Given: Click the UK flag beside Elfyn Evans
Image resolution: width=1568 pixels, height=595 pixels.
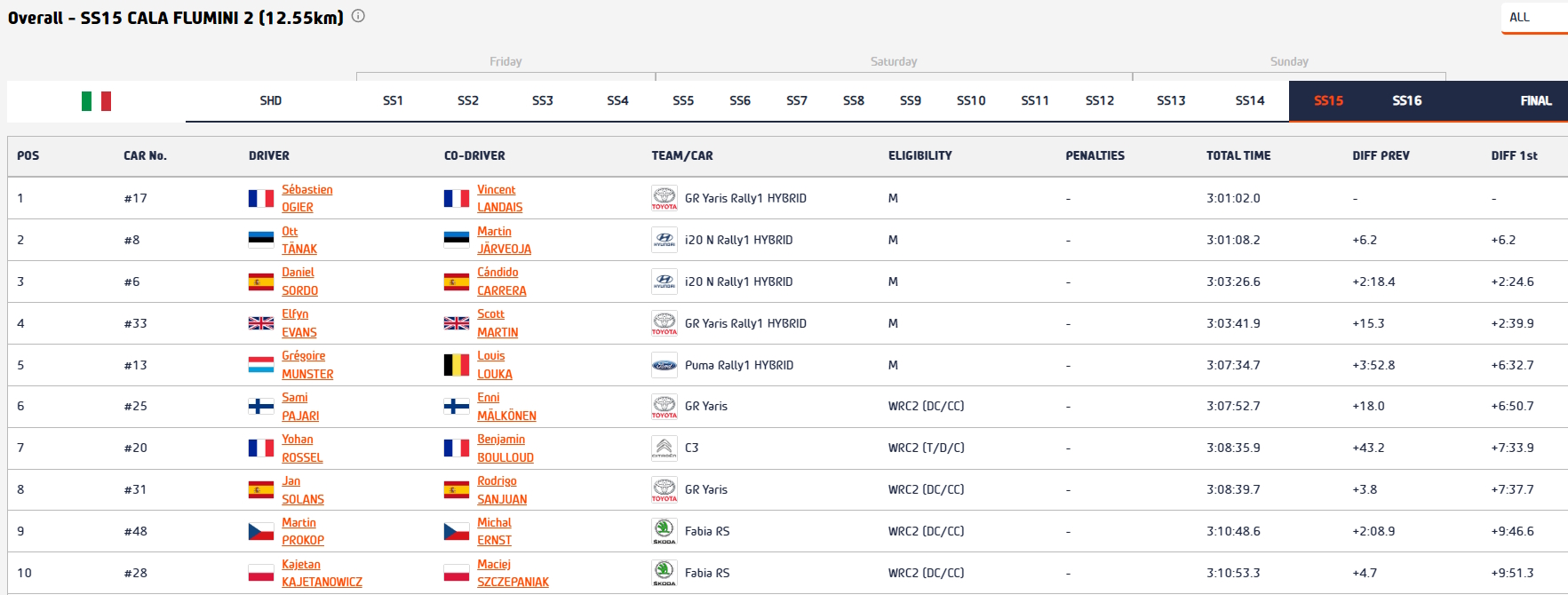Looking at the screenshot, I should tap(260, 323).
